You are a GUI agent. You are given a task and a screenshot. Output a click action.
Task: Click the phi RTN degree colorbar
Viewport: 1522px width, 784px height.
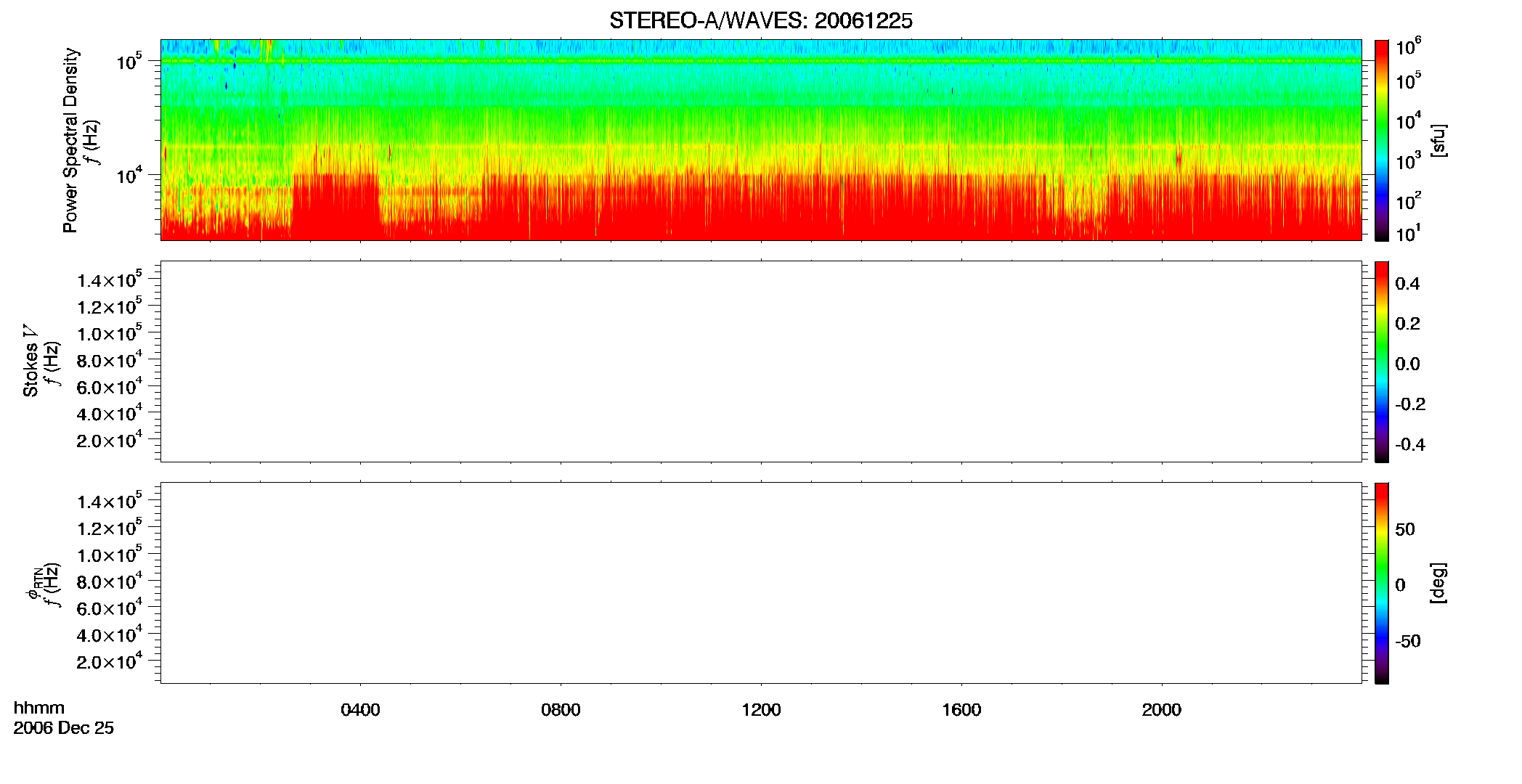click(x=1381, y=583)
